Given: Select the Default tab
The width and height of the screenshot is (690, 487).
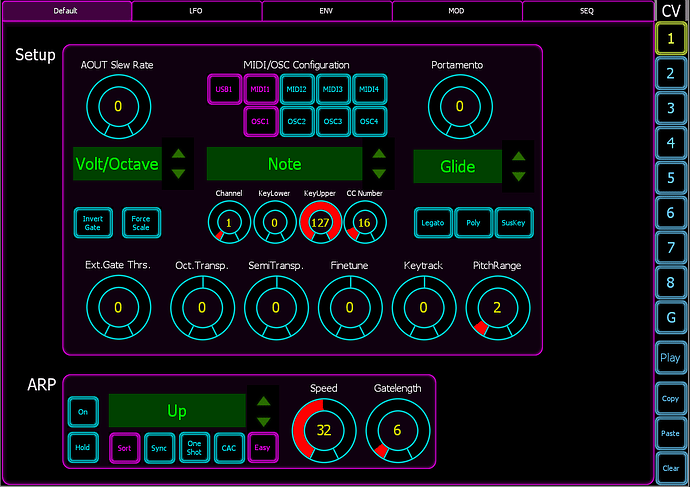Looking at the screenshot, I should 66,11.
